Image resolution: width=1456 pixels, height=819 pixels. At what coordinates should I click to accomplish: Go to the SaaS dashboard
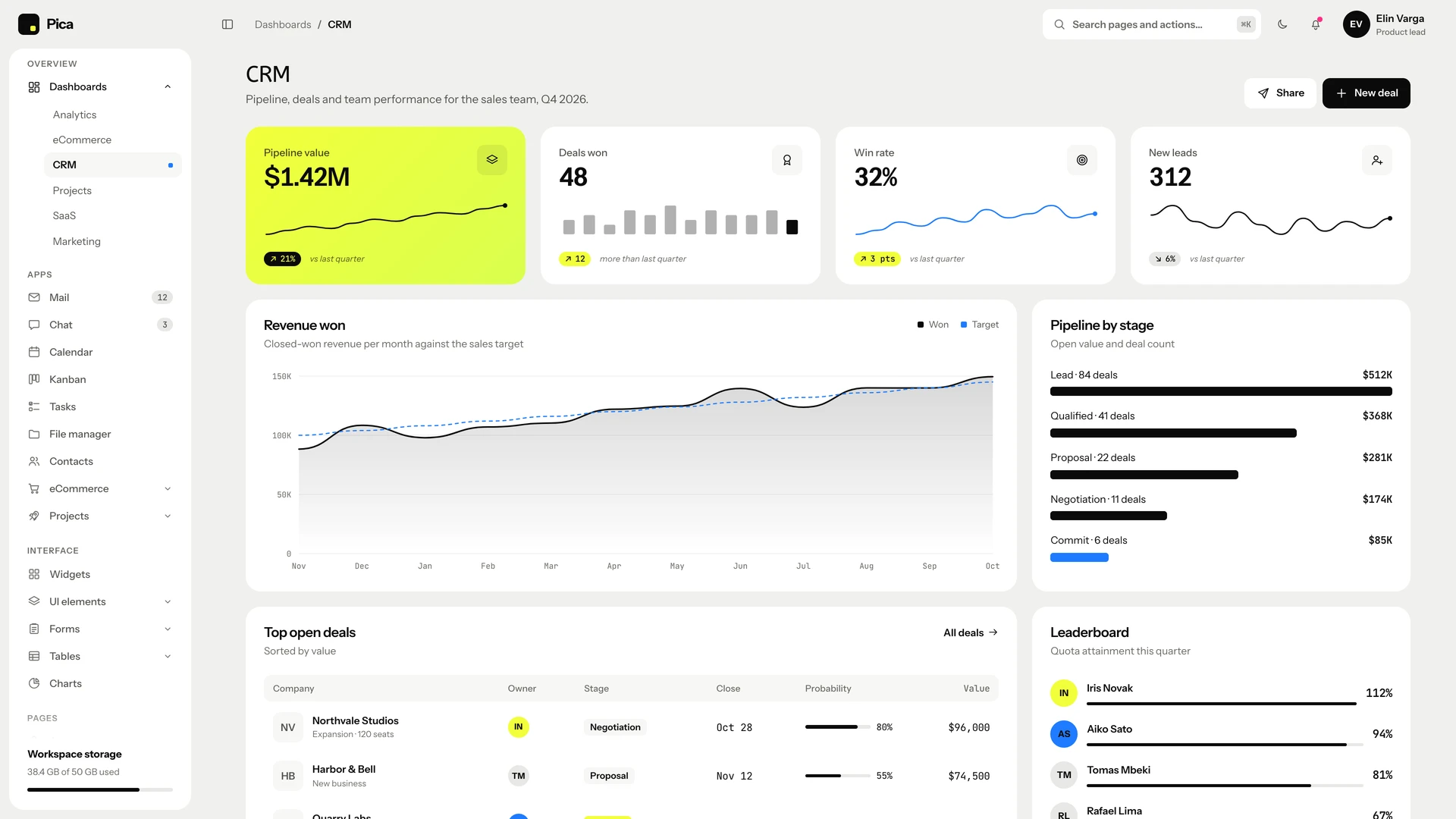(113, 215)
